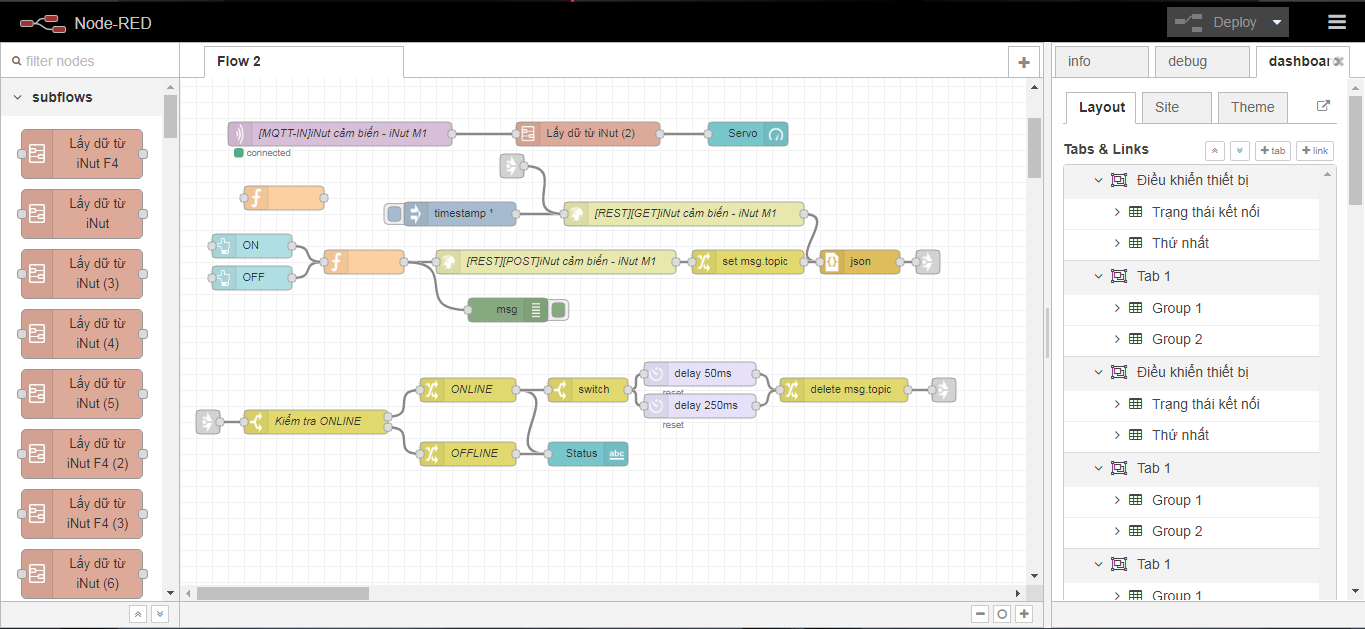1365x629 pixels.
Task: Add a new dashboard tab with +tab
Action: pos(1272,150)
